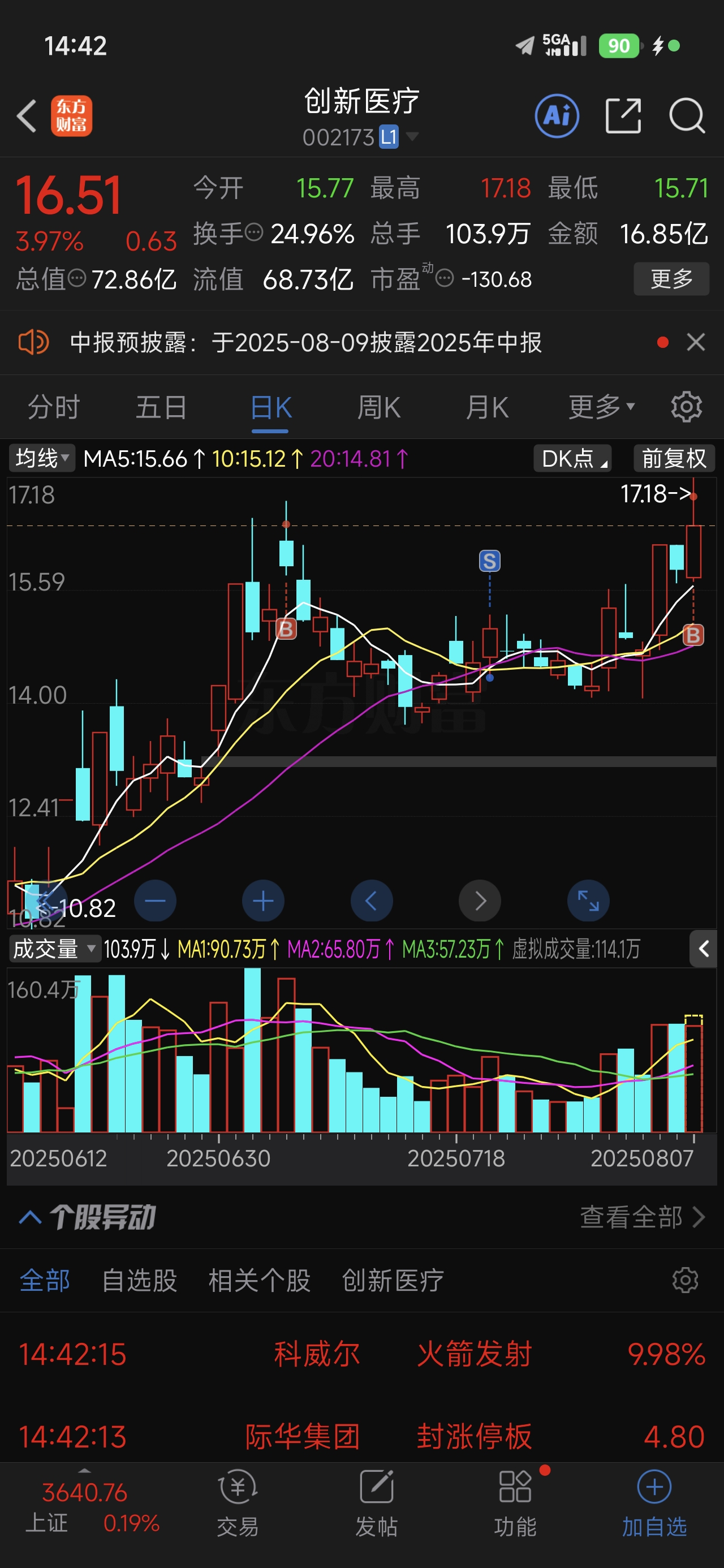Tap the 创新医疗 stock title
This screenshot has width=724, height=1568.
(x=361, y=101)
